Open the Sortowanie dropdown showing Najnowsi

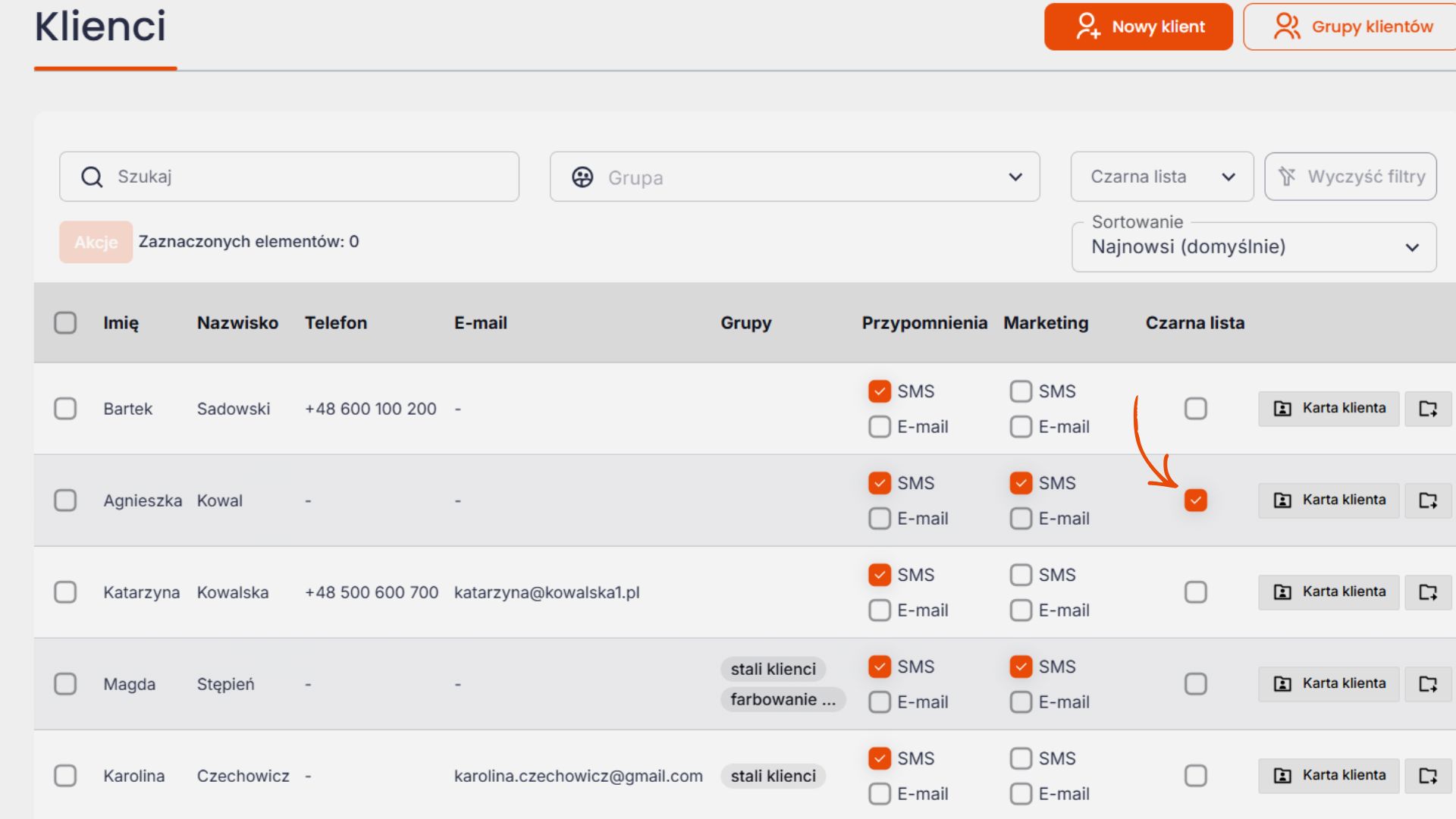click(1254, 247)
